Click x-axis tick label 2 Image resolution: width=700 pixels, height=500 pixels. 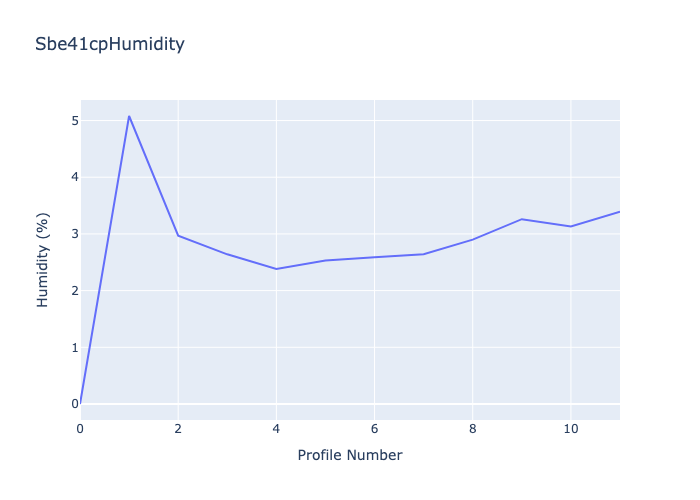(178, 429)
